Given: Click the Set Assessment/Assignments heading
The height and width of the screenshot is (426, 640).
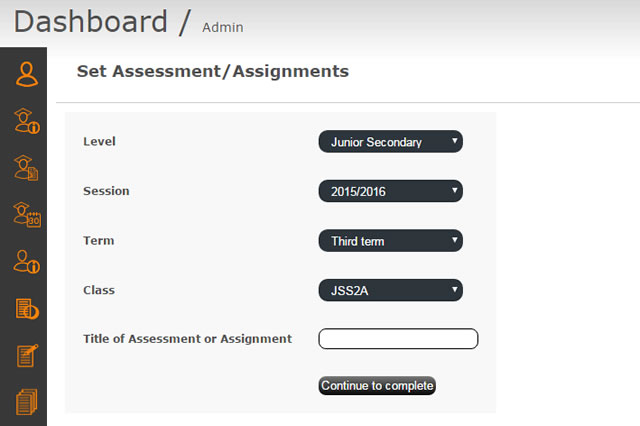Looking at the screenshot, I should (x=213, y=71).
